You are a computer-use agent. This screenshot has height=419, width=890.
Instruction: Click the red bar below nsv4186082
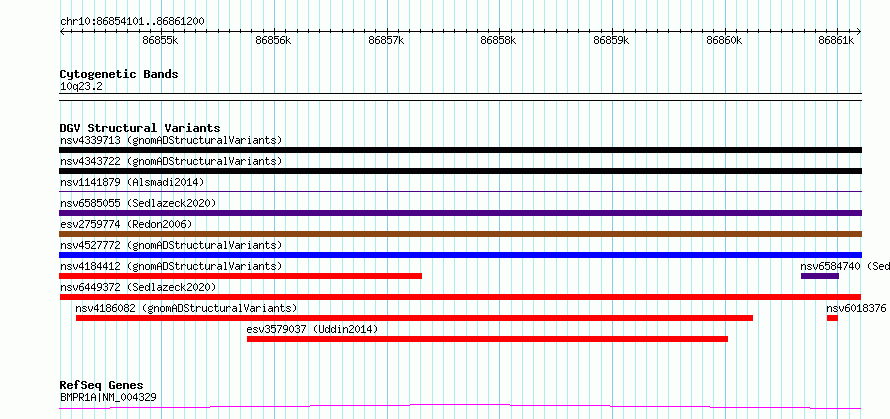[x=414, y=318]
